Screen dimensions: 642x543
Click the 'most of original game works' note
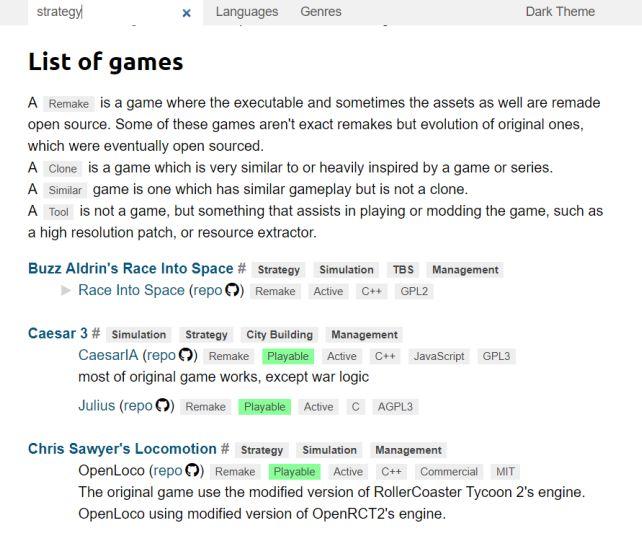[224, 377]
